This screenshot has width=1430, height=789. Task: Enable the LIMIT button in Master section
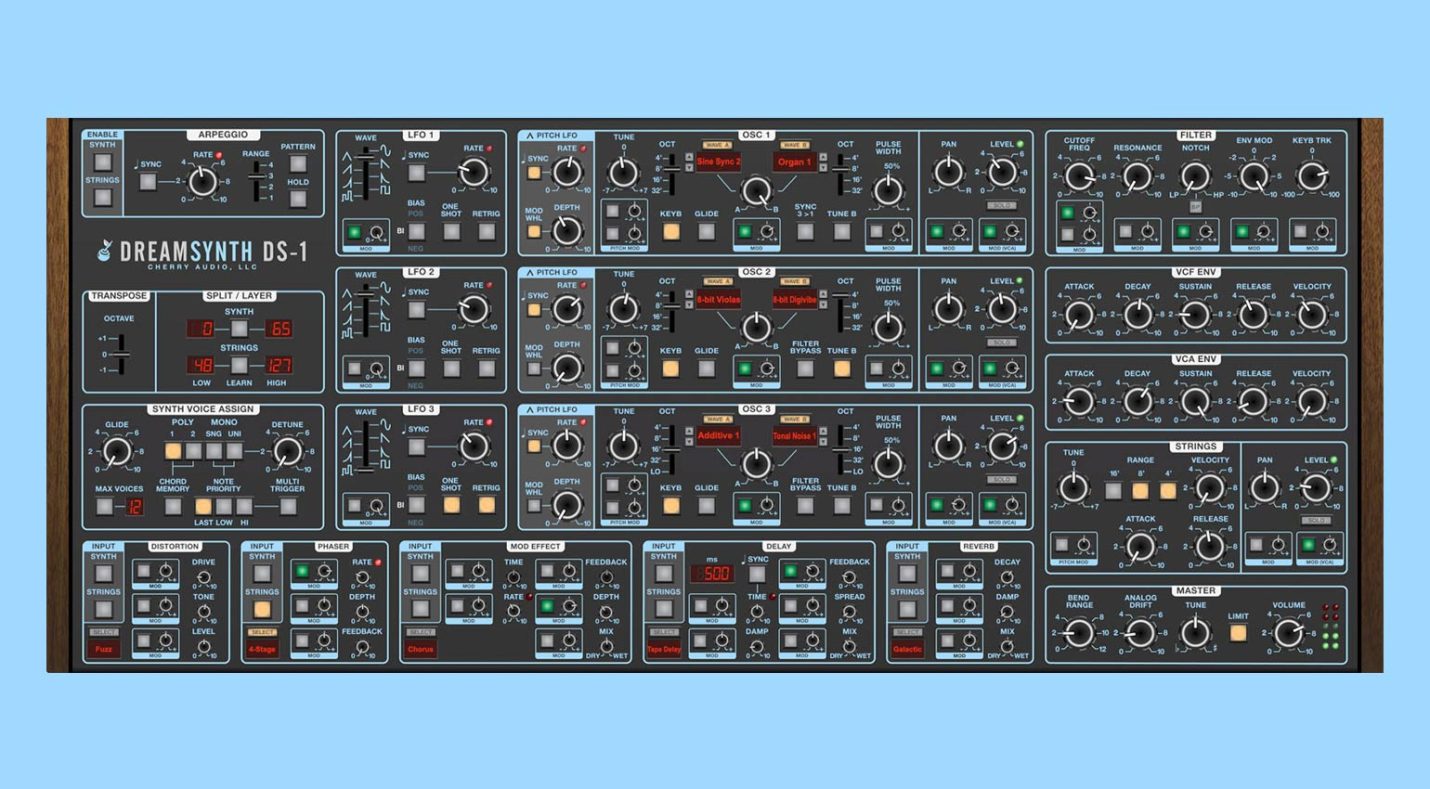tap(1240, 634)
